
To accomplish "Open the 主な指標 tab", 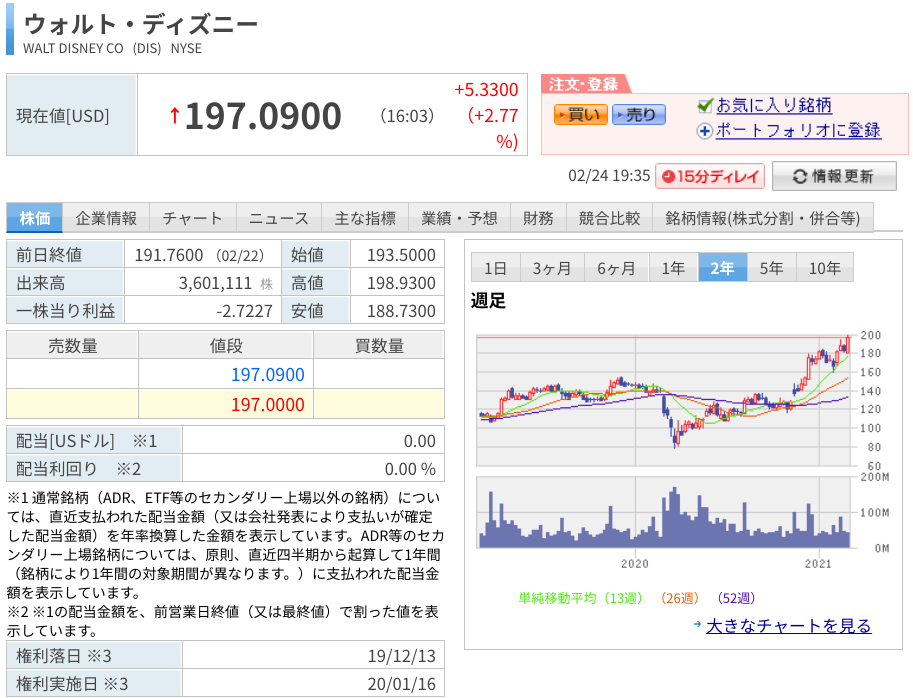I will coord(365,218).
